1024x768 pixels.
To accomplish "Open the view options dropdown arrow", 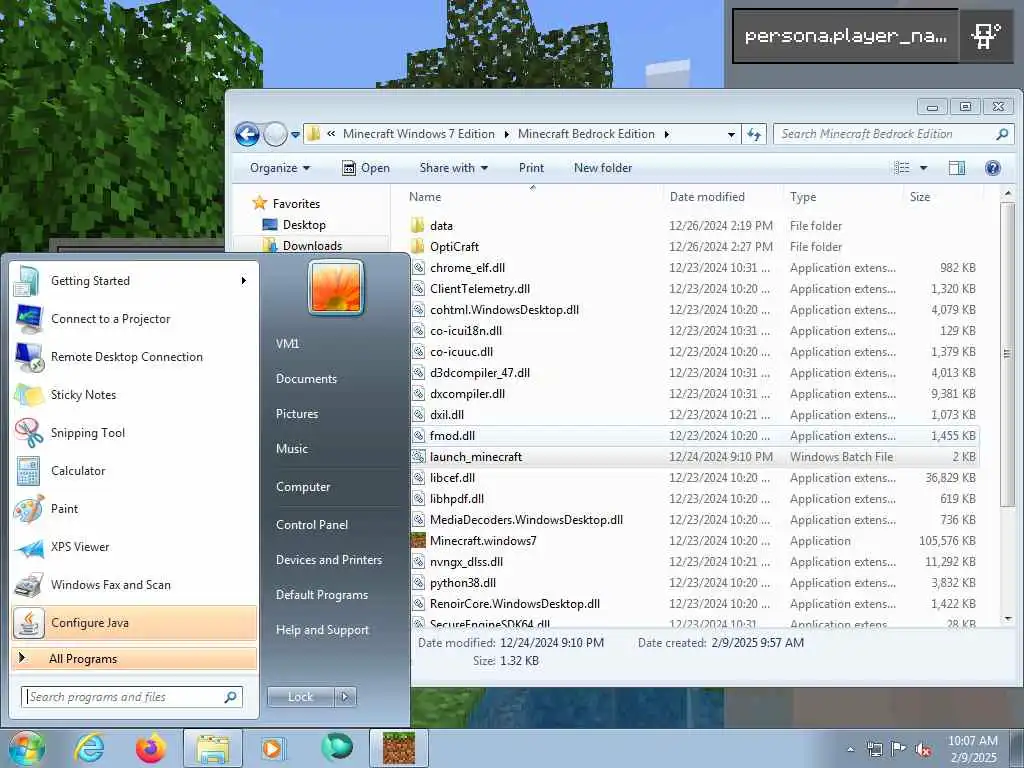I will [x=923, y=168].
